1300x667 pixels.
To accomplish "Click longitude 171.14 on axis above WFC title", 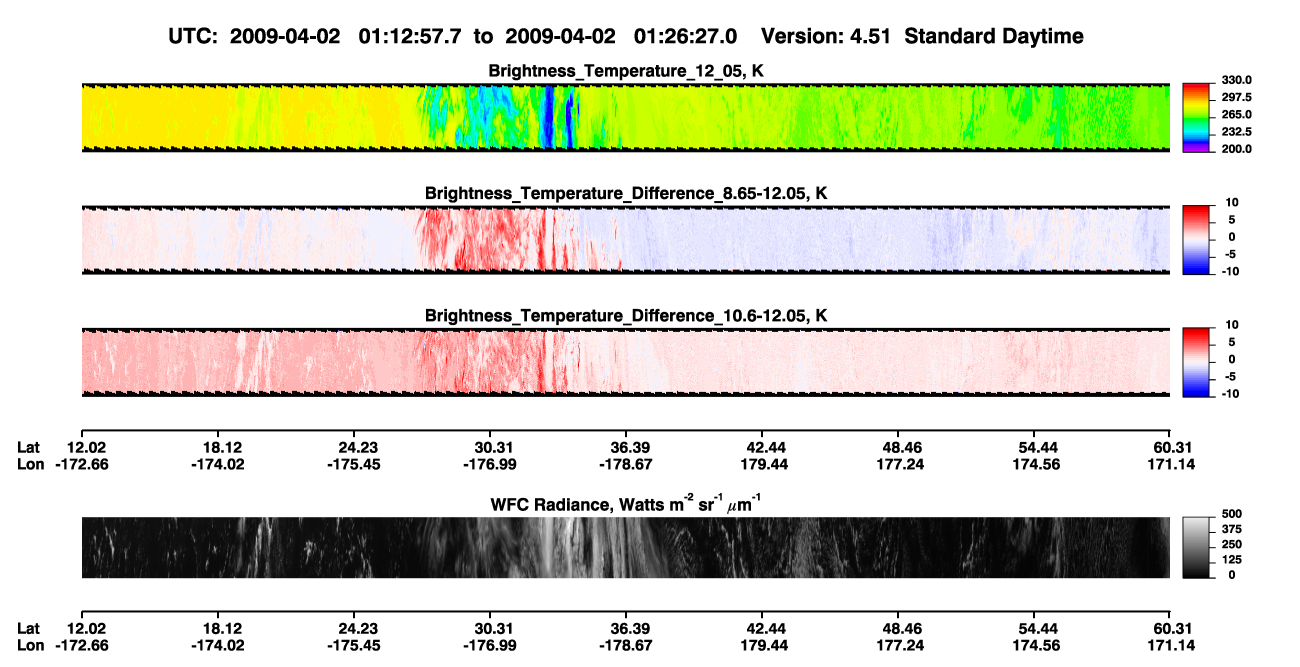I will click(x=1170, y=465).
